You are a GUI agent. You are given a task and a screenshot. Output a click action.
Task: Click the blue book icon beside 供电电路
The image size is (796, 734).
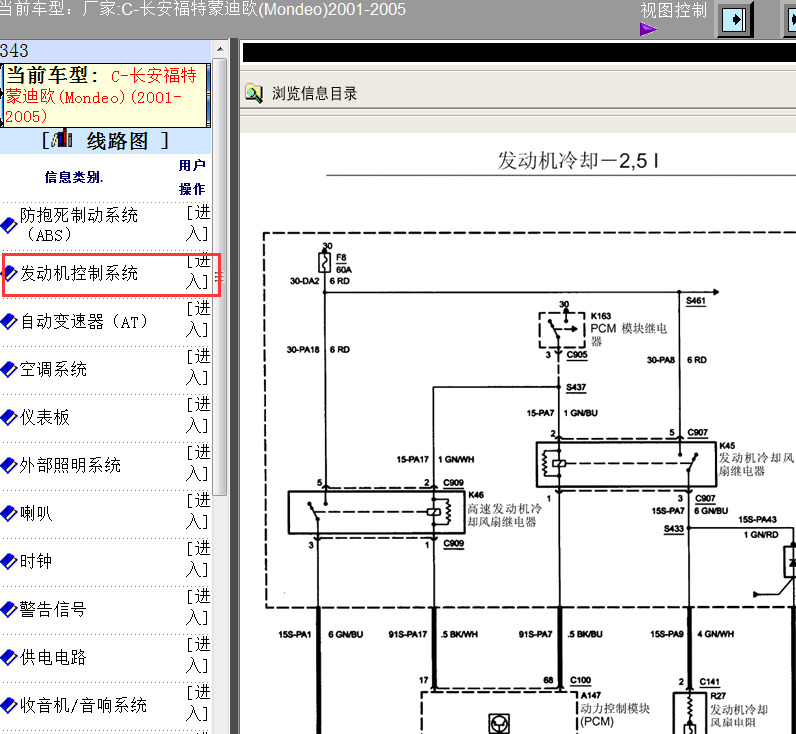pyautogui.click(x=9, y=657)
